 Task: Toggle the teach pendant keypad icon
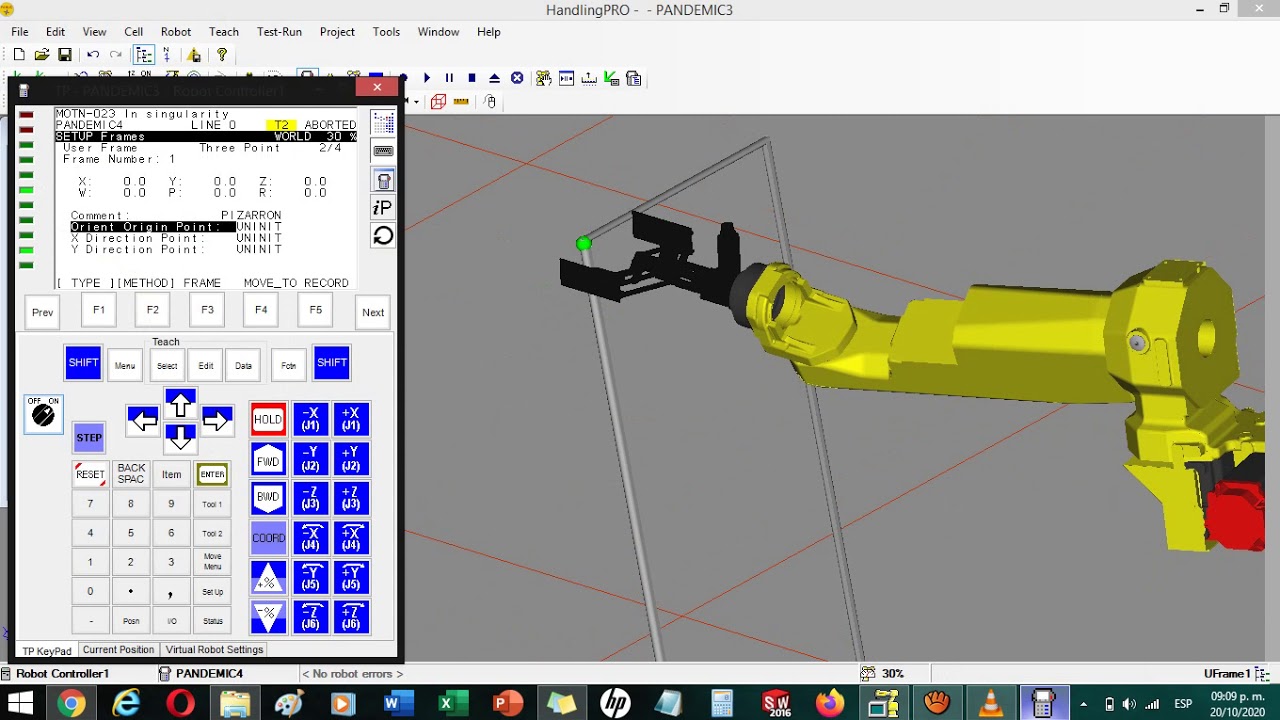click(x=383, y=180)
